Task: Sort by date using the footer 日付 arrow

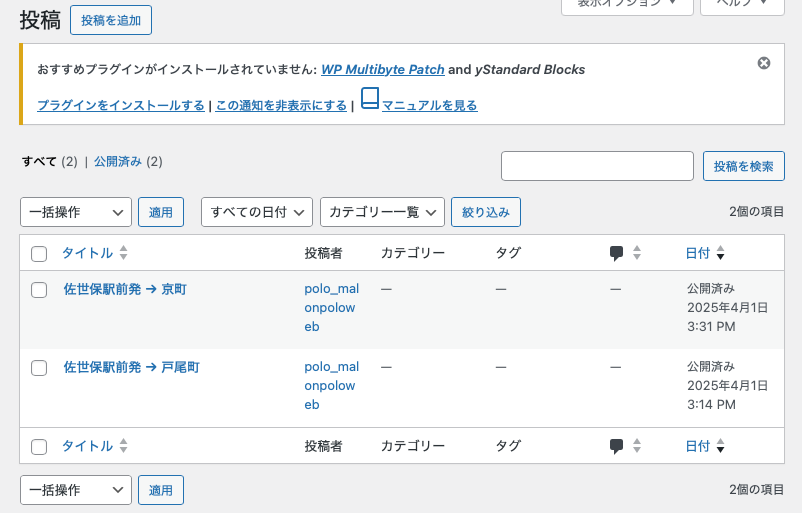Action: point(720,447)
